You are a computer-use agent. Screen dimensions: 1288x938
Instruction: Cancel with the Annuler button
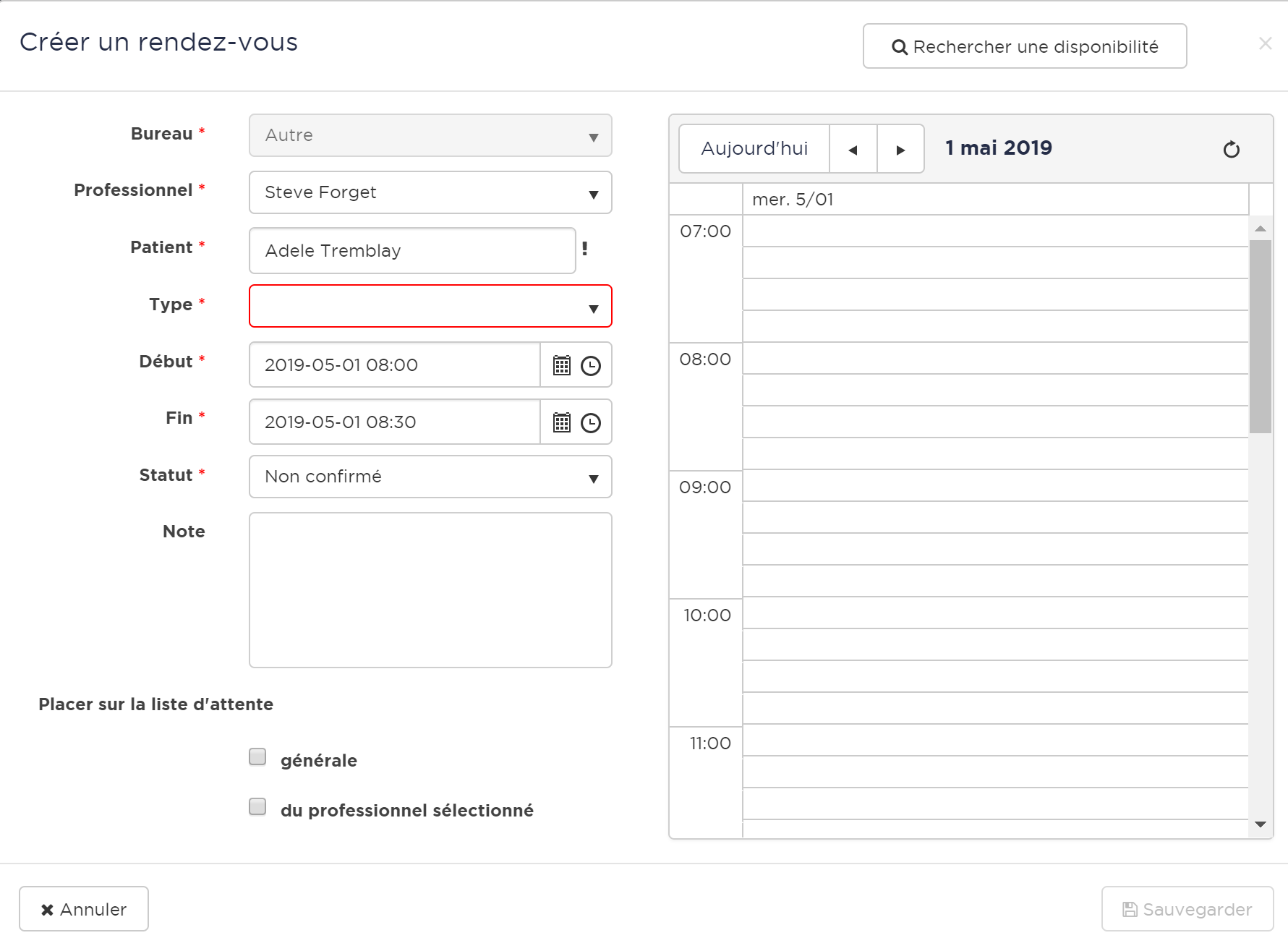(x=84, y=909)
